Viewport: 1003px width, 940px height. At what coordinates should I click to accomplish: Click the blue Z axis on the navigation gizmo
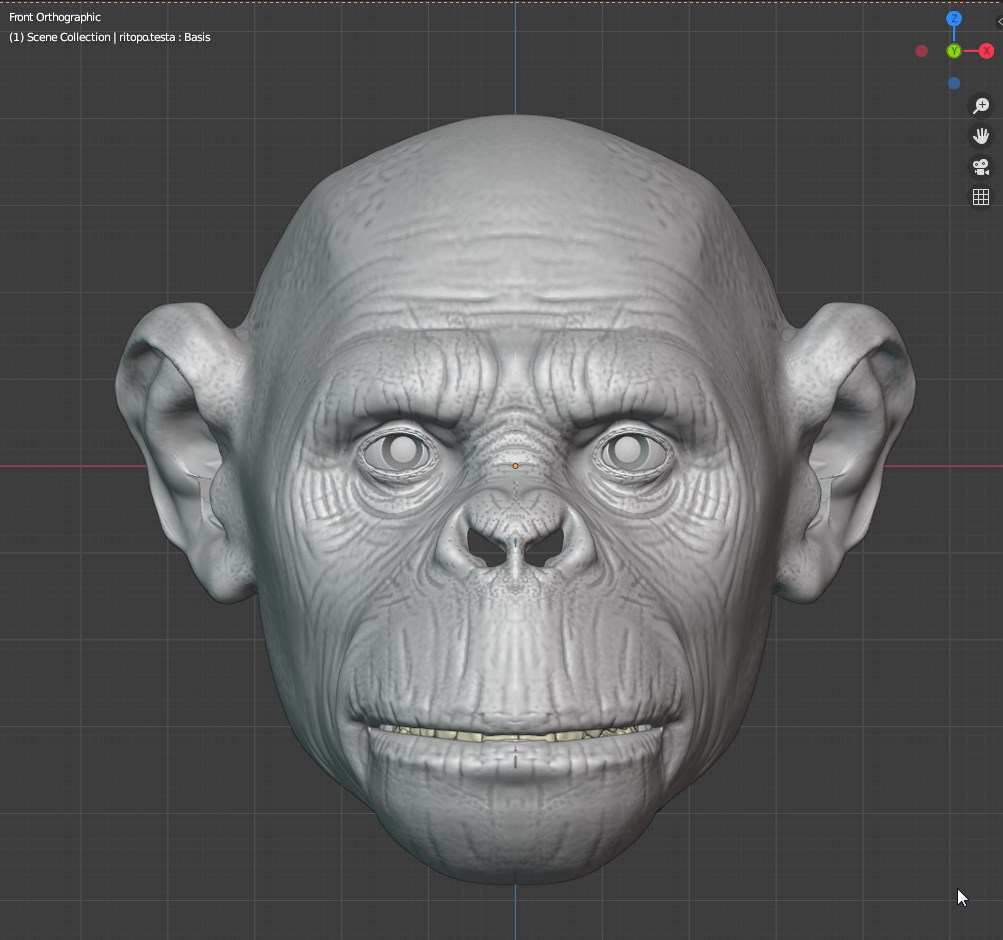953,18
